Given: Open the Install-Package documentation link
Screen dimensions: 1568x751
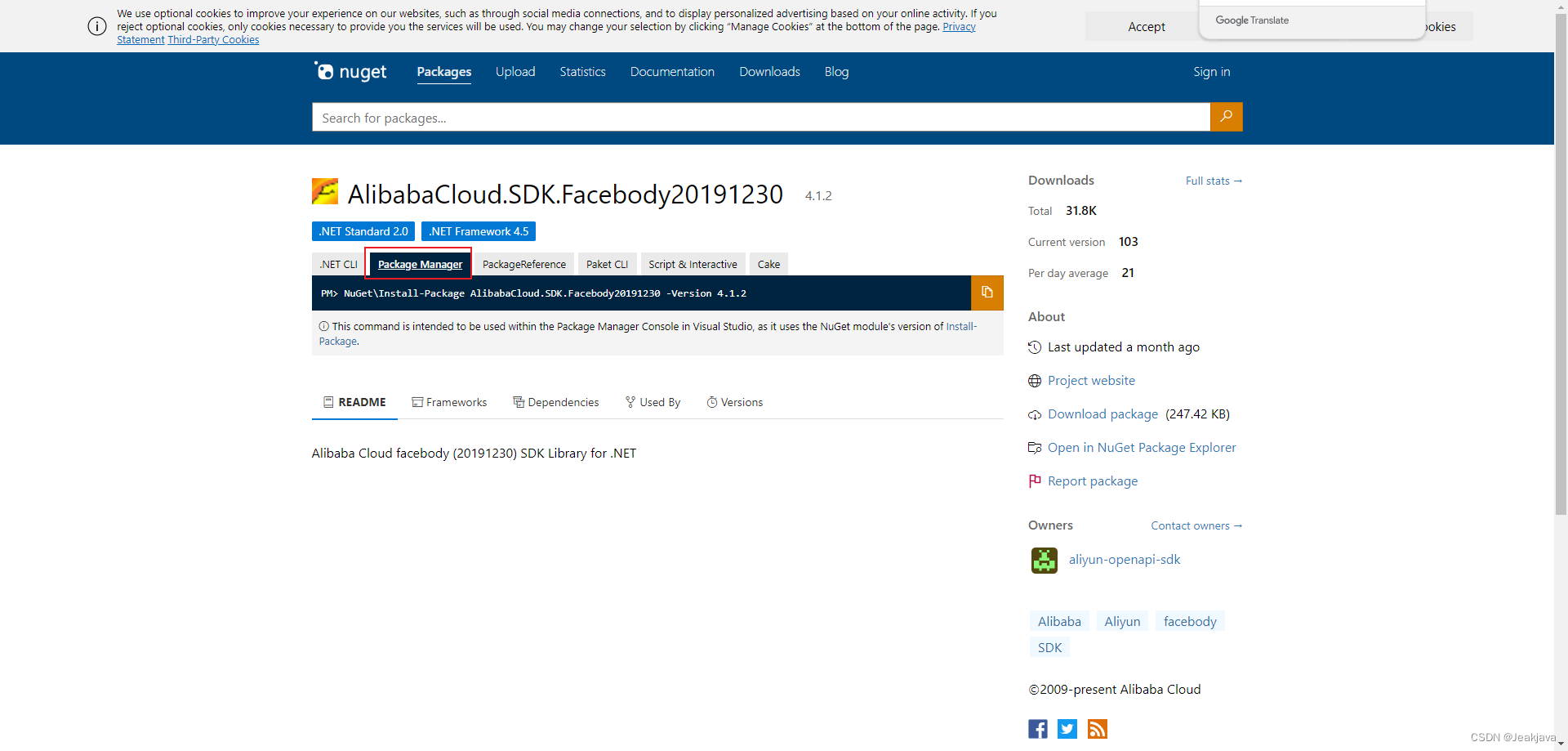Looking at the screenshot, I should click(961, 326).
